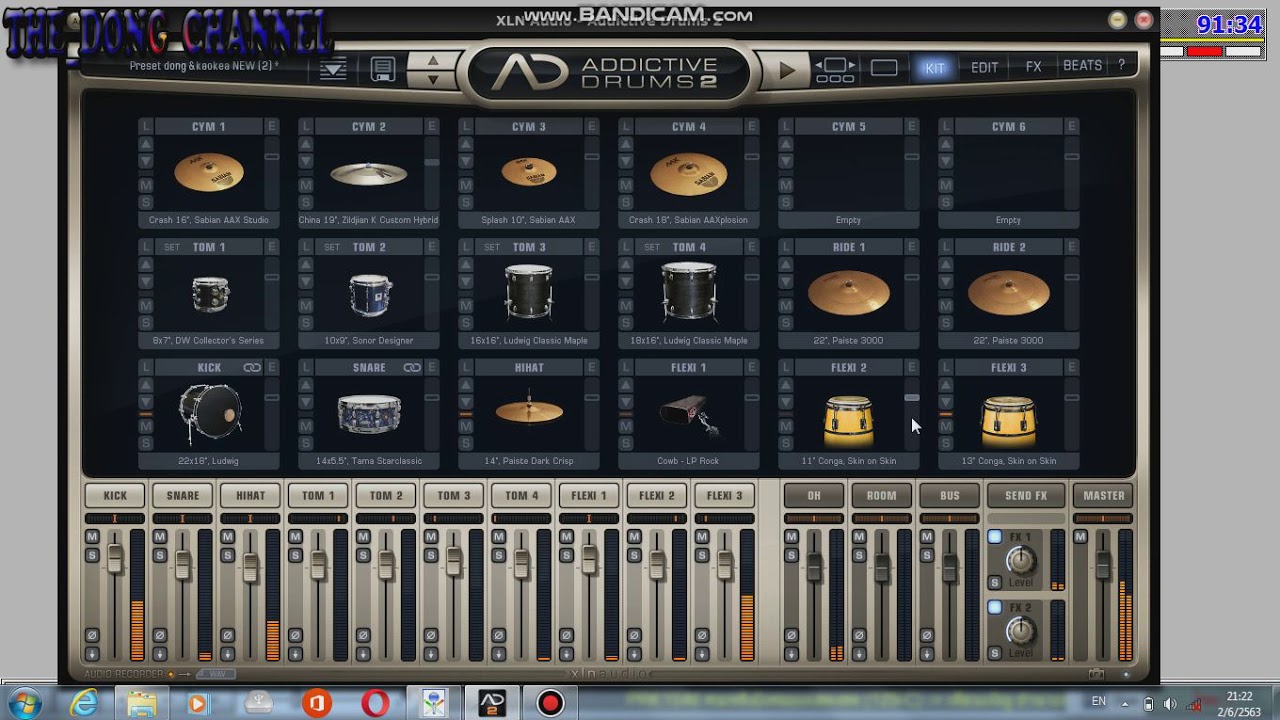The image size is (1280, 720).
Task: Open the help question mark
Action: coord(1121,65)
